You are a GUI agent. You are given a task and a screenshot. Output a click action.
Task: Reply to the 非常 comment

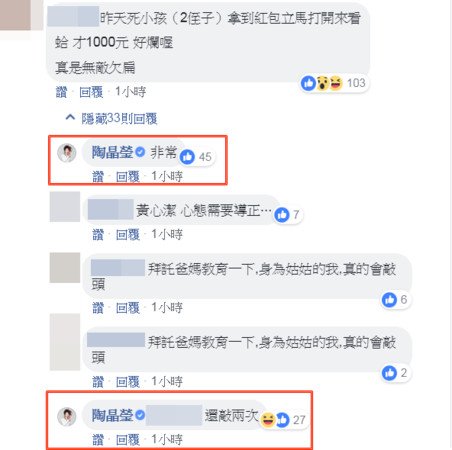[x=128, y=177]
